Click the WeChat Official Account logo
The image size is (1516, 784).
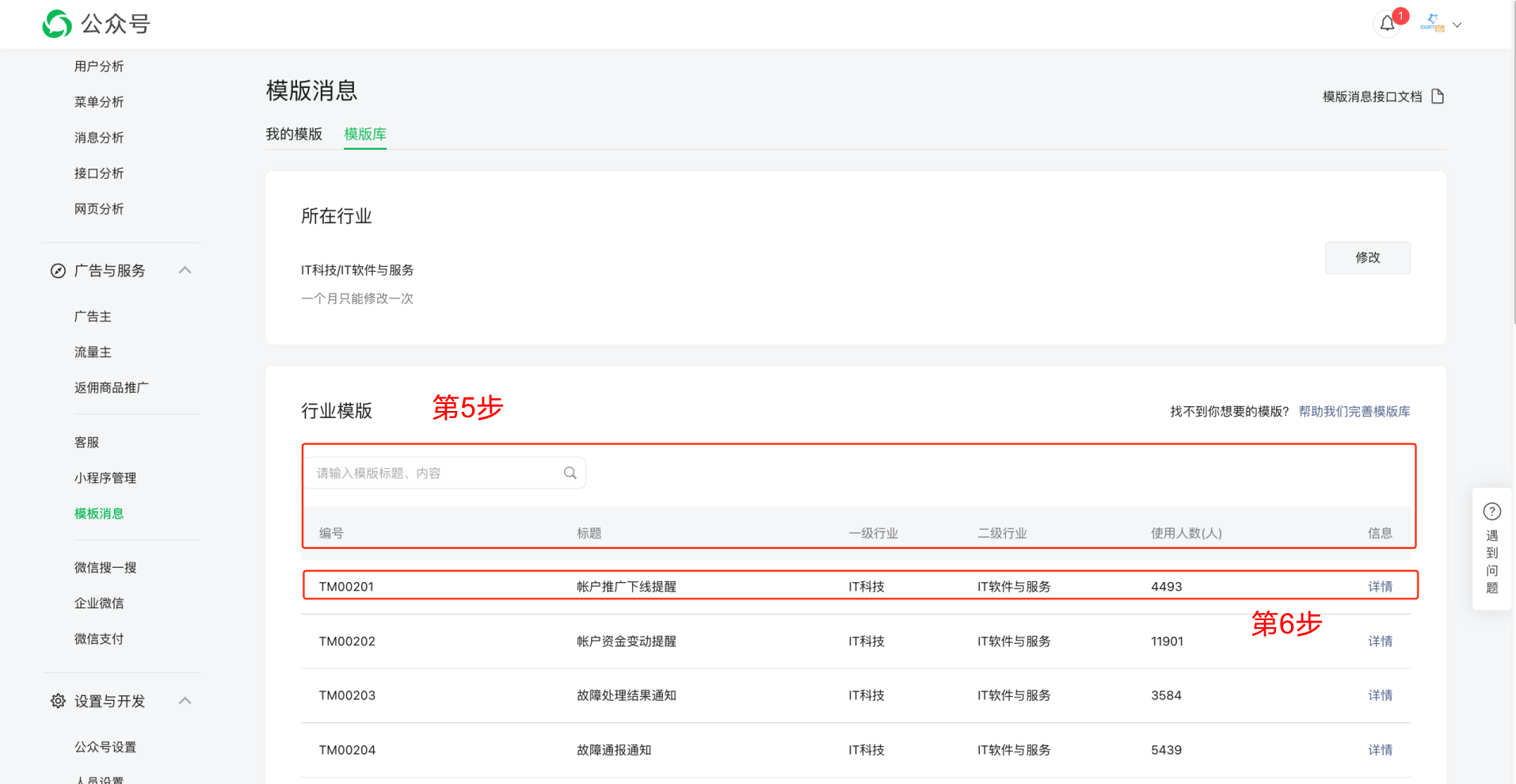pos(57,24)
